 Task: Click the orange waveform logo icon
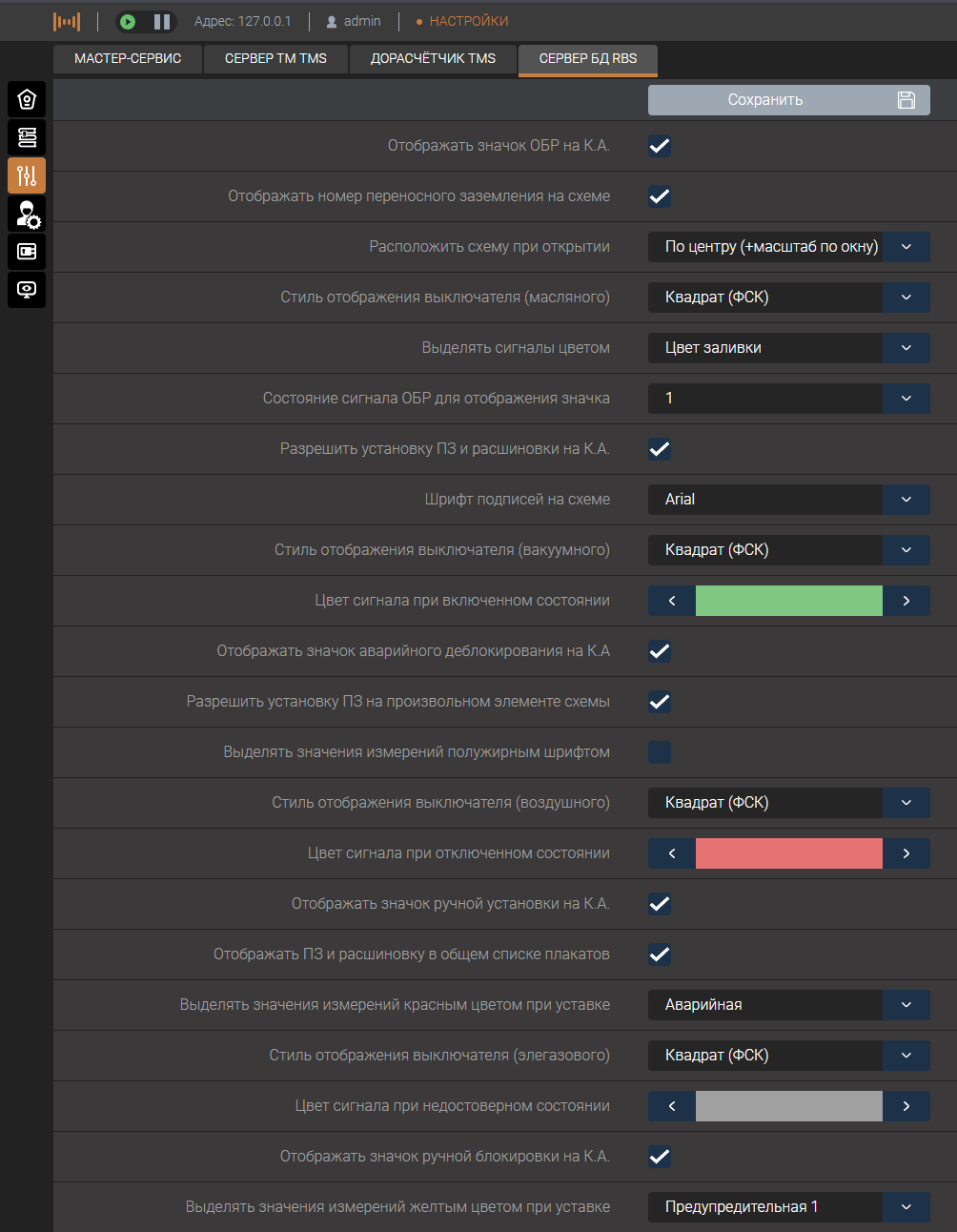(67, 21)
